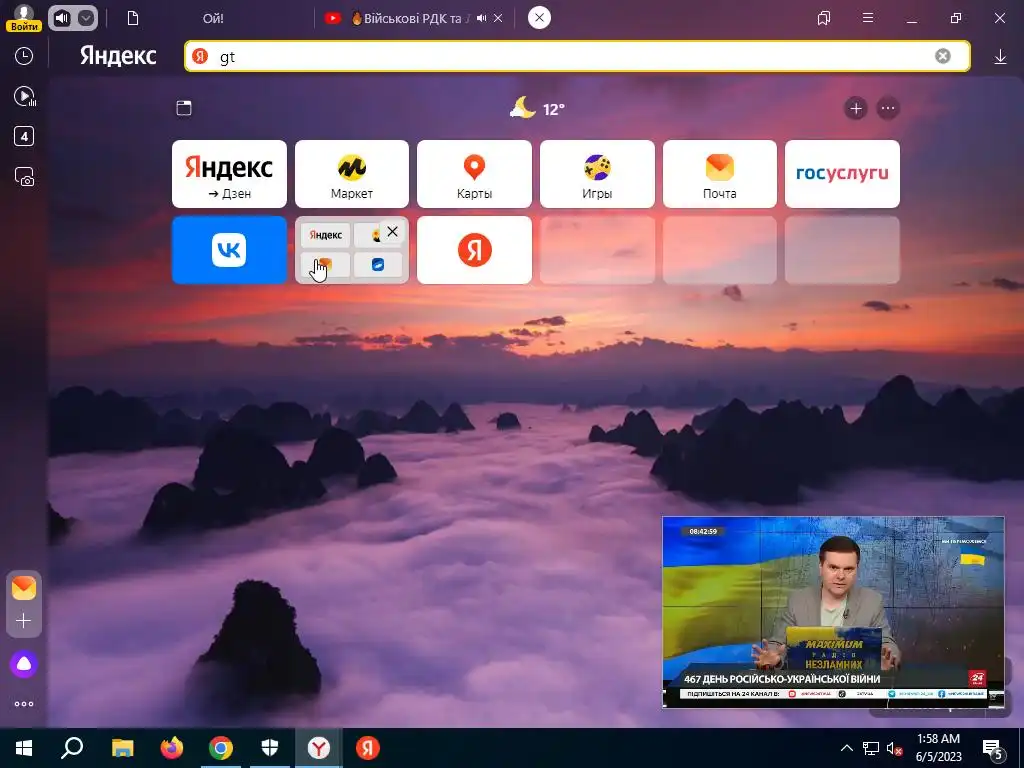Screen dimensions: 1024x768
Task: Open the browser hamburger menu
Action: (x=868, y=18)
